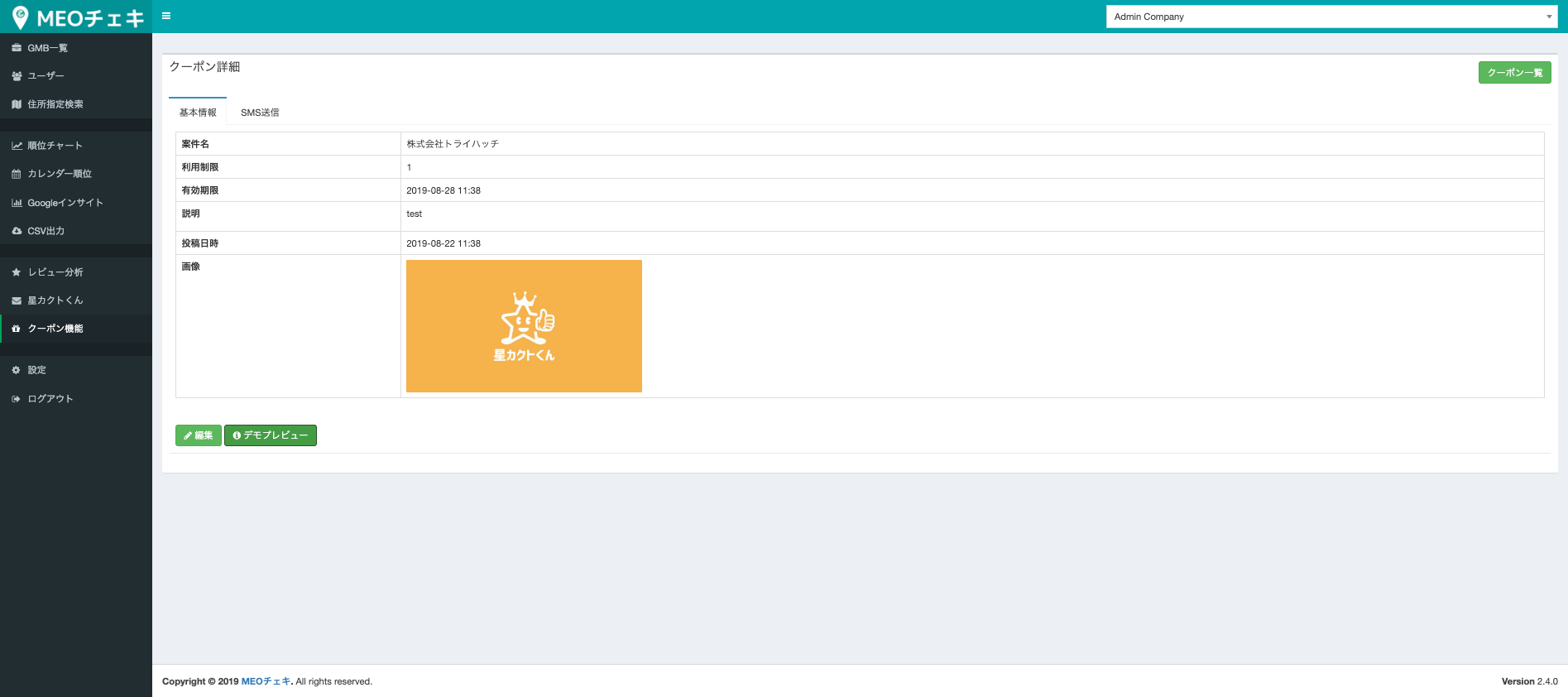Image resolution: width=1568 pixels, height=697 pixels.
Task: Click the Version 2.4.0 footer text
Action: click(1529, 681)
